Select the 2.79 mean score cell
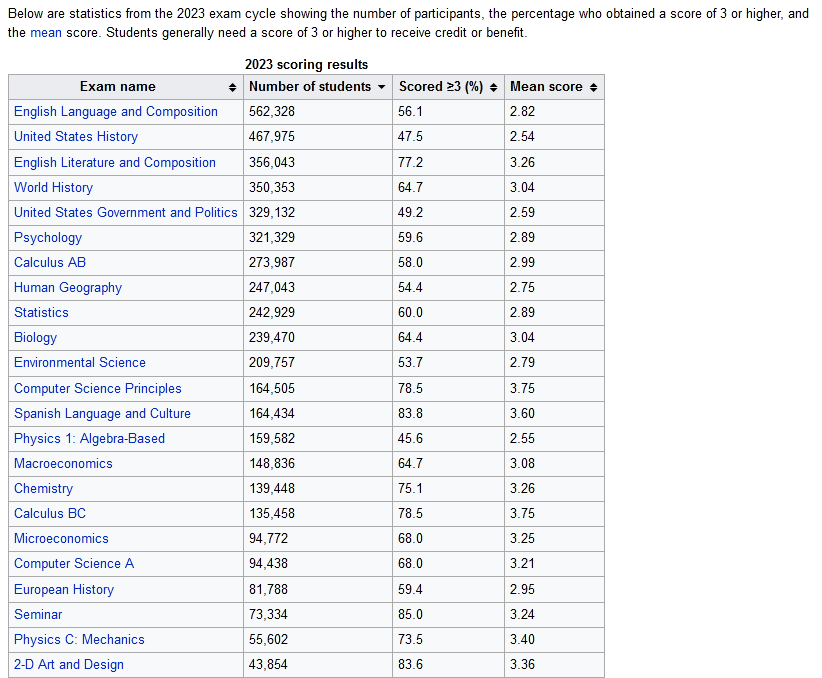 [x=554, y=363]
